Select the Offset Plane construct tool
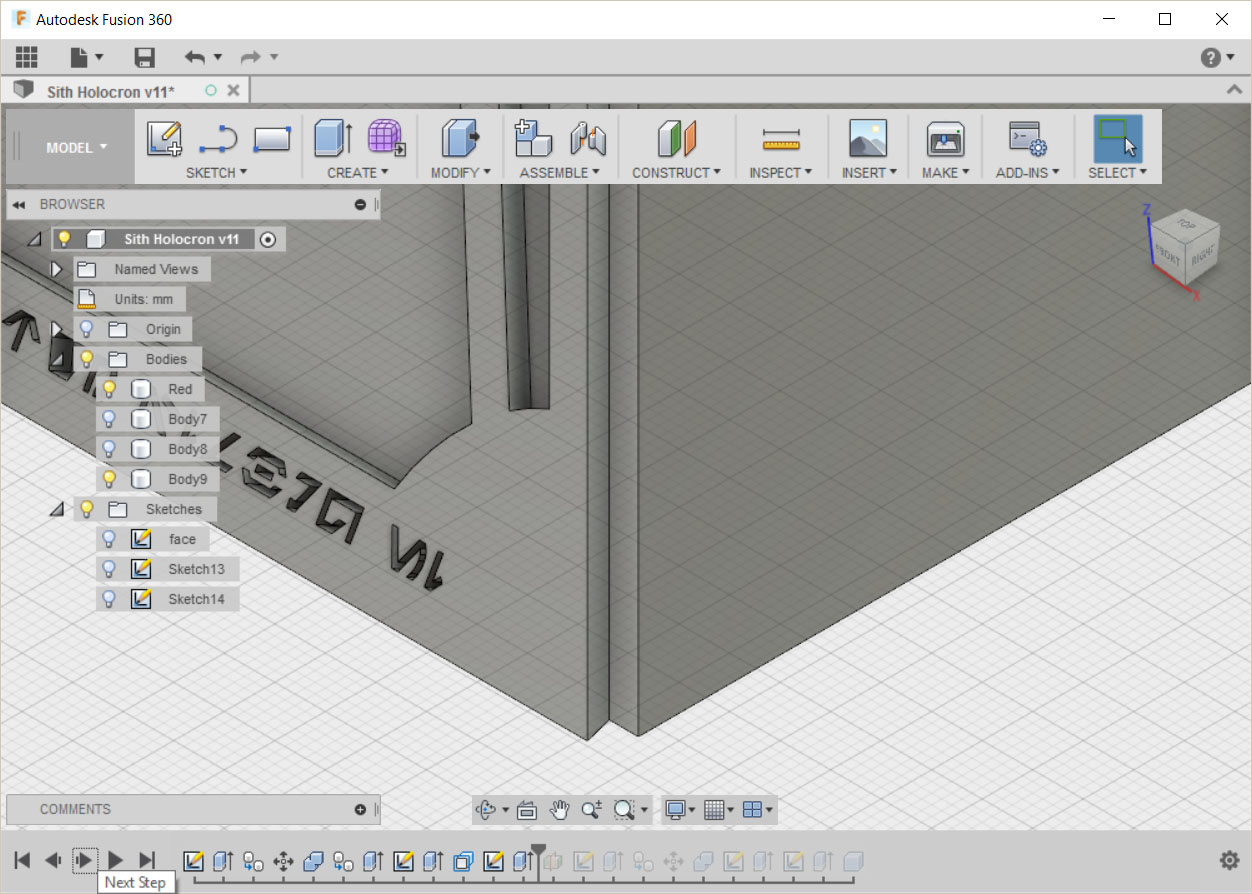This screenshot has height=894, width=1252. pyautogui.click(x=677, y=138)
